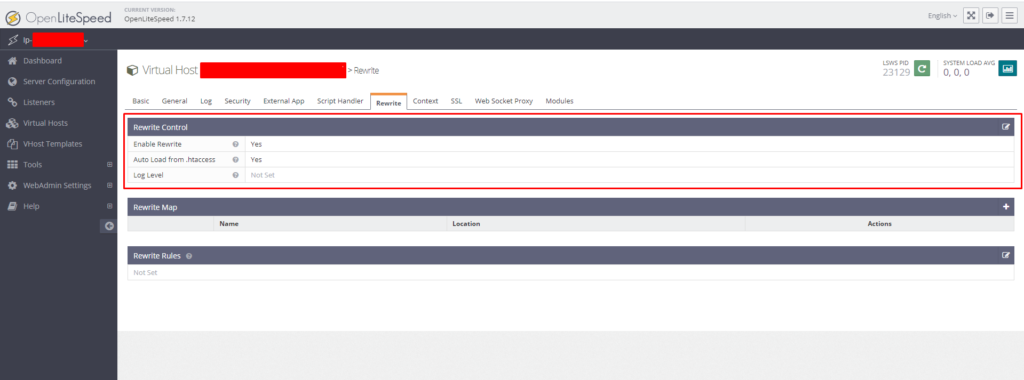1024x380 pixels.
Task: Click the LSWS PID value 23129
Action: click(x=896, y=72)
